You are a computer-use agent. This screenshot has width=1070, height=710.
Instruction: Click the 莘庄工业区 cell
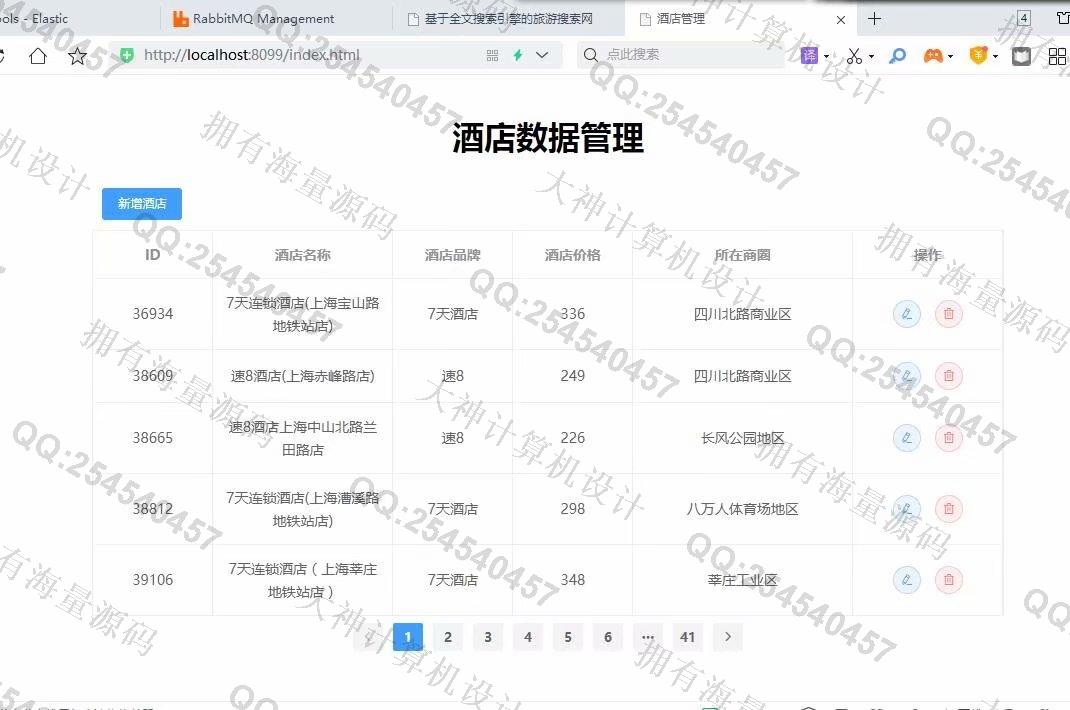click(x=742, y=580)
